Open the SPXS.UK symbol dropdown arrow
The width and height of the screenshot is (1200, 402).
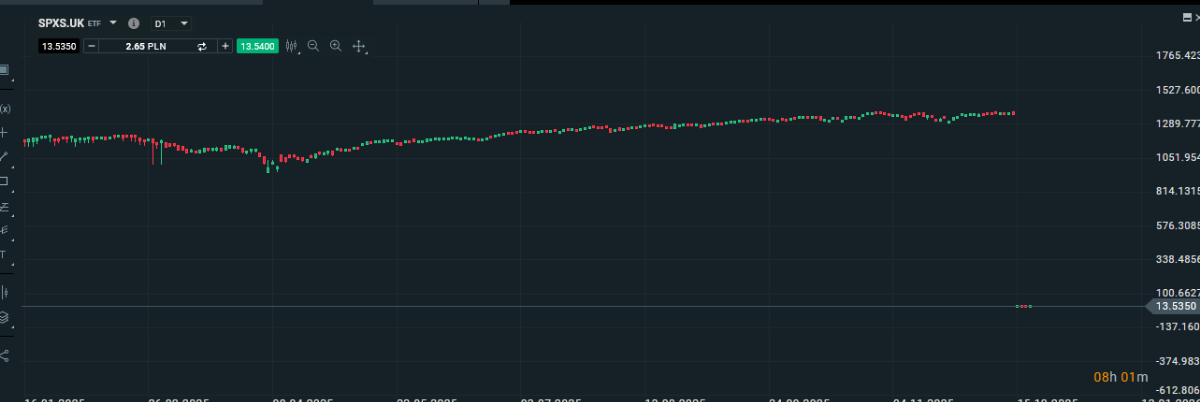point(113,22)
